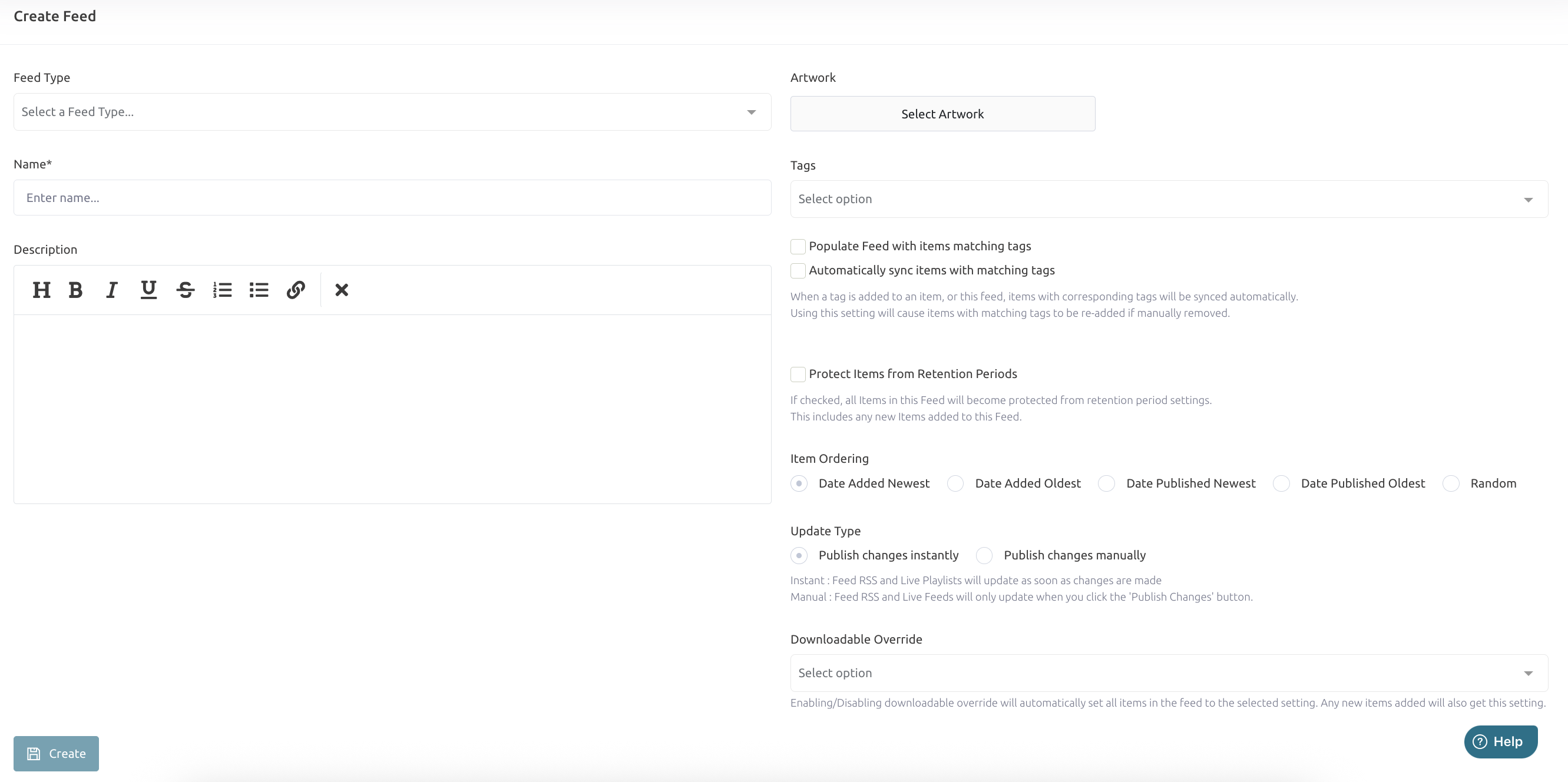Enable Populate Feed with matching tags
The width and height of the screenshot is (1568, 782).
click(x=798, y=247)
